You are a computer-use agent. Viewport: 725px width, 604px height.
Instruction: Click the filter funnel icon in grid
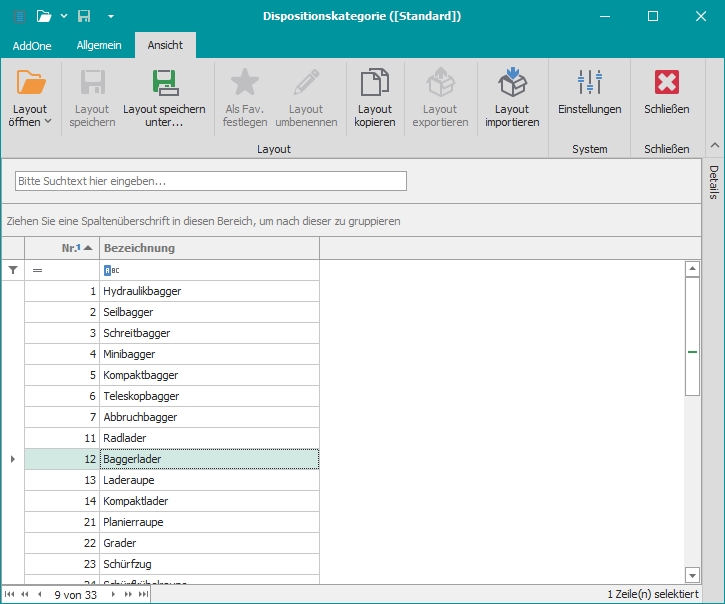pos(13,270)
